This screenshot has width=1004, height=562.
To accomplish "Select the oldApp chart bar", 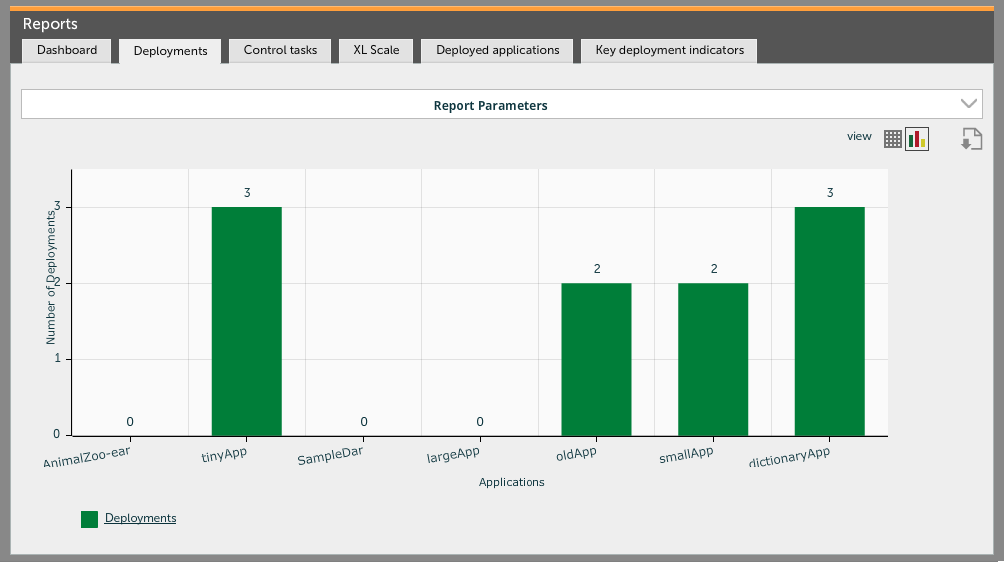I will 596,358.
